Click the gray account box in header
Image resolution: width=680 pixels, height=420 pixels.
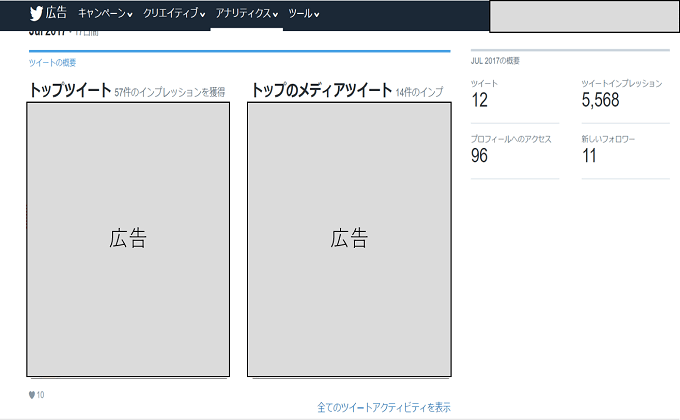pyautogui.click(x=584, y=16)
